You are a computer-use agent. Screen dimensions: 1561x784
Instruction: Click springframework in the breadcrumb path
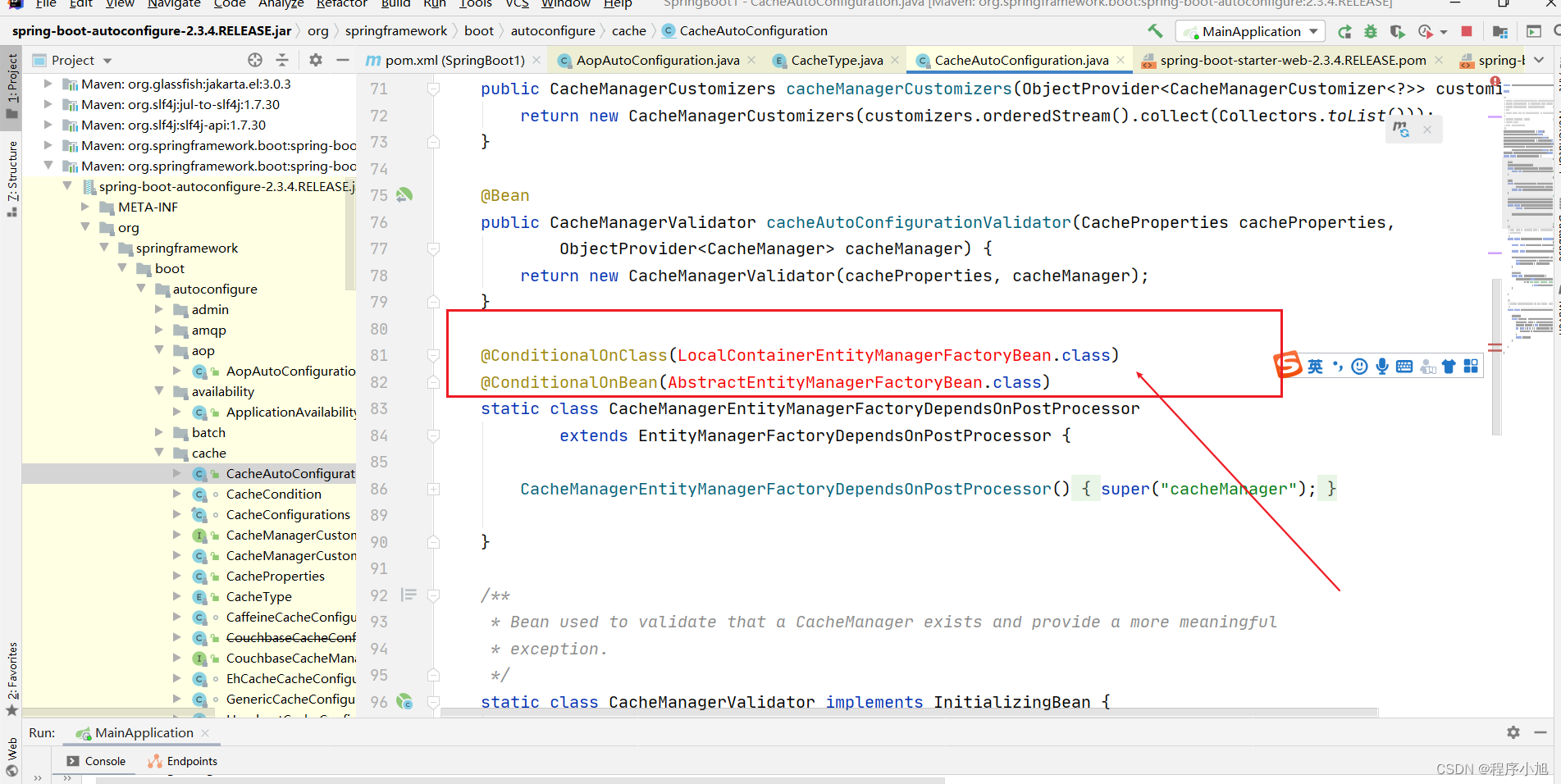(396, 31)
